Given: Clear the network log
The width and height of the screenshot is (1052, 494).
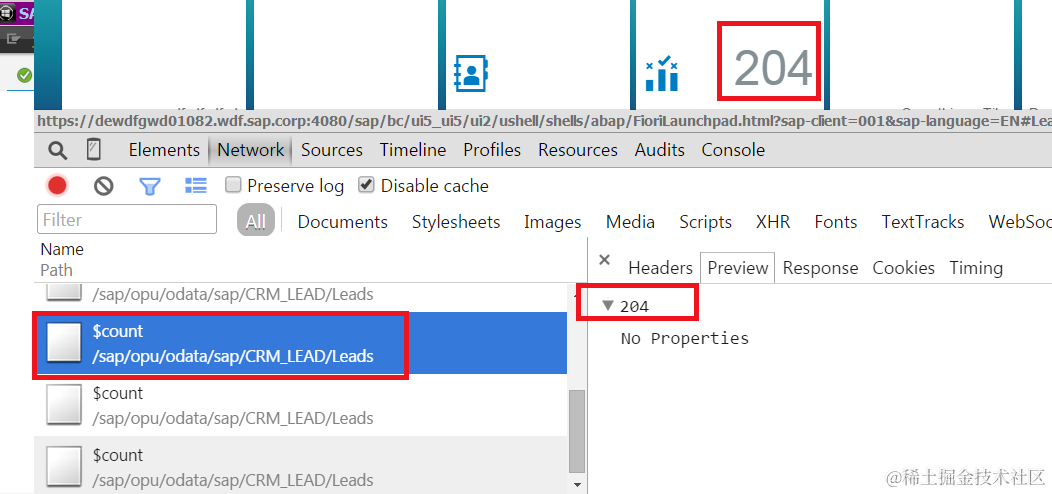Looking at the screenshot, I should coord(103,186).
